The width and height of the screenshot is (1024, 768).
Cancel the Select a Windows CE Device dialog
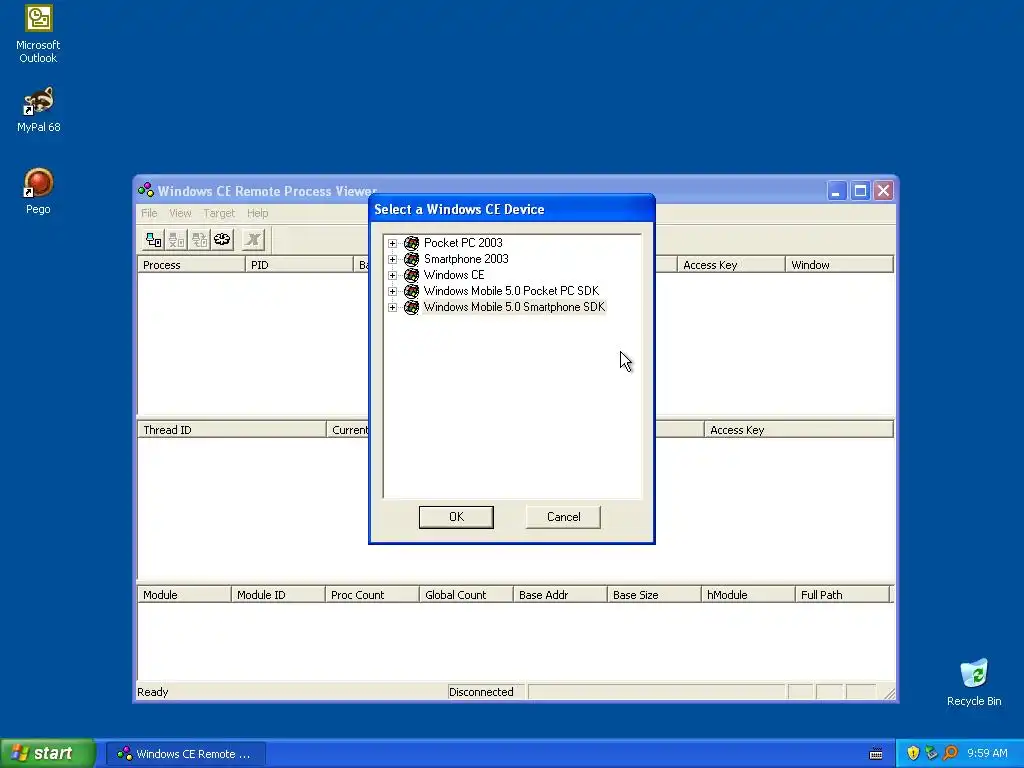click(x=563, y=517)
